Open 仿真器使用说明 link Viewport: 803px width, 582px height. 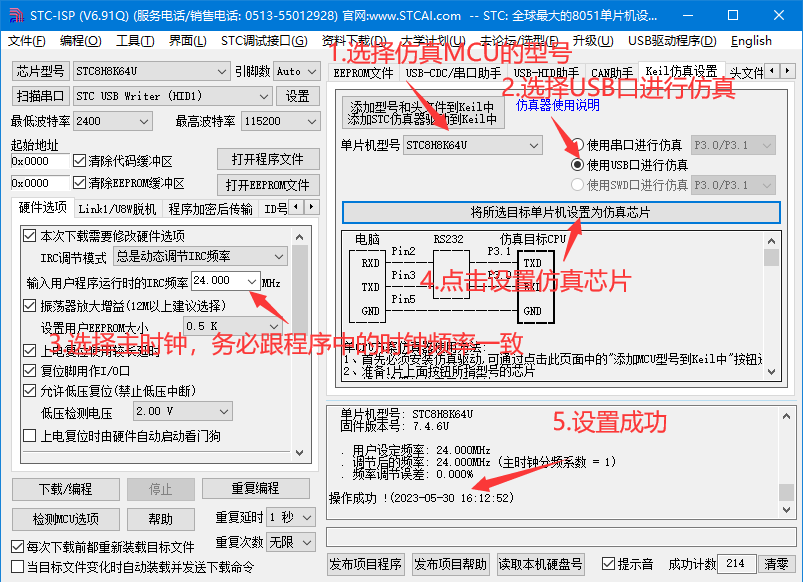pyautogui.click(x=558, y=106)
